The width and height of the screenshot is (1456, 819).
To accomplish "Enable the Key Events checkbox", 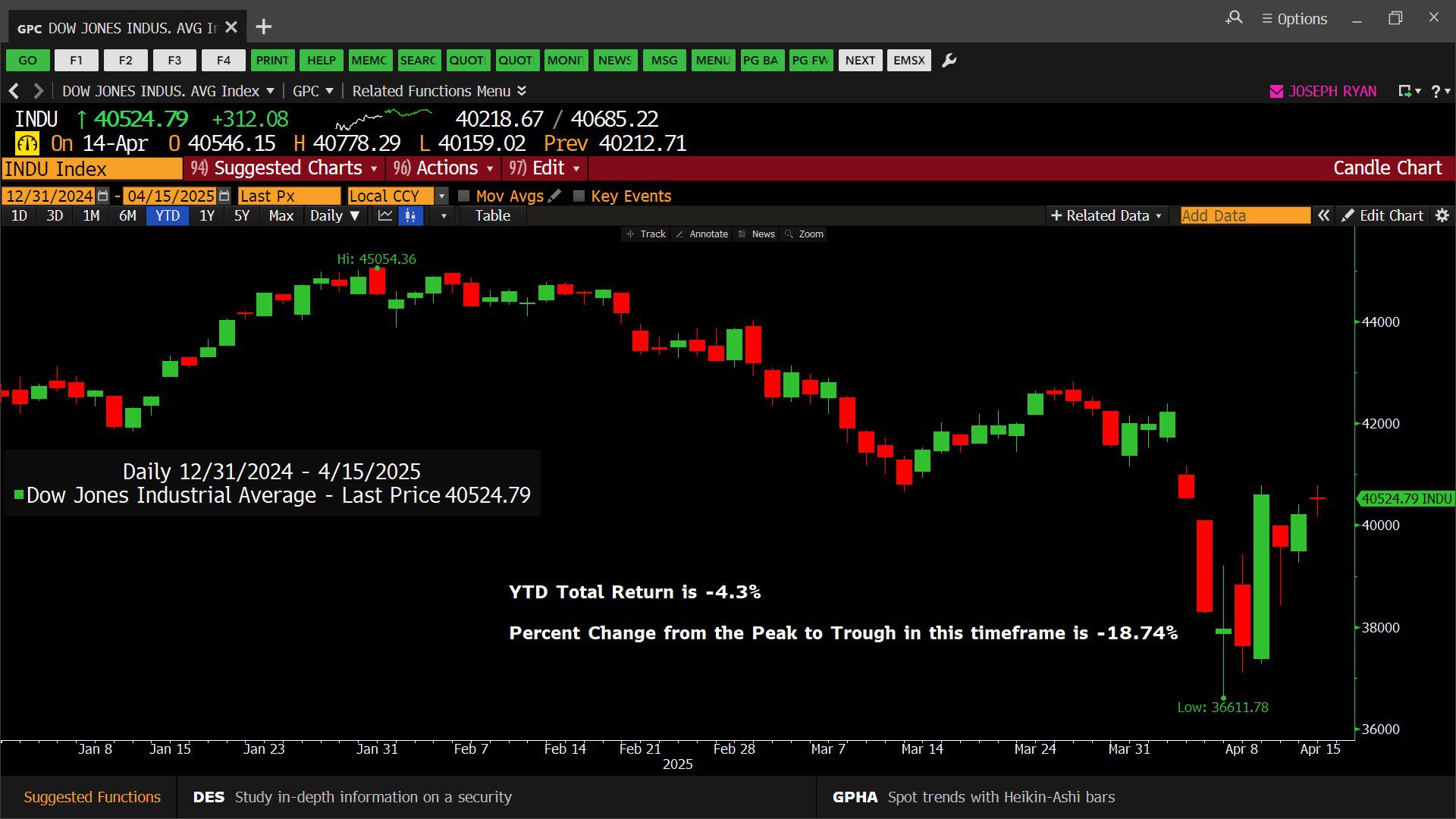I will click(579, 196).
